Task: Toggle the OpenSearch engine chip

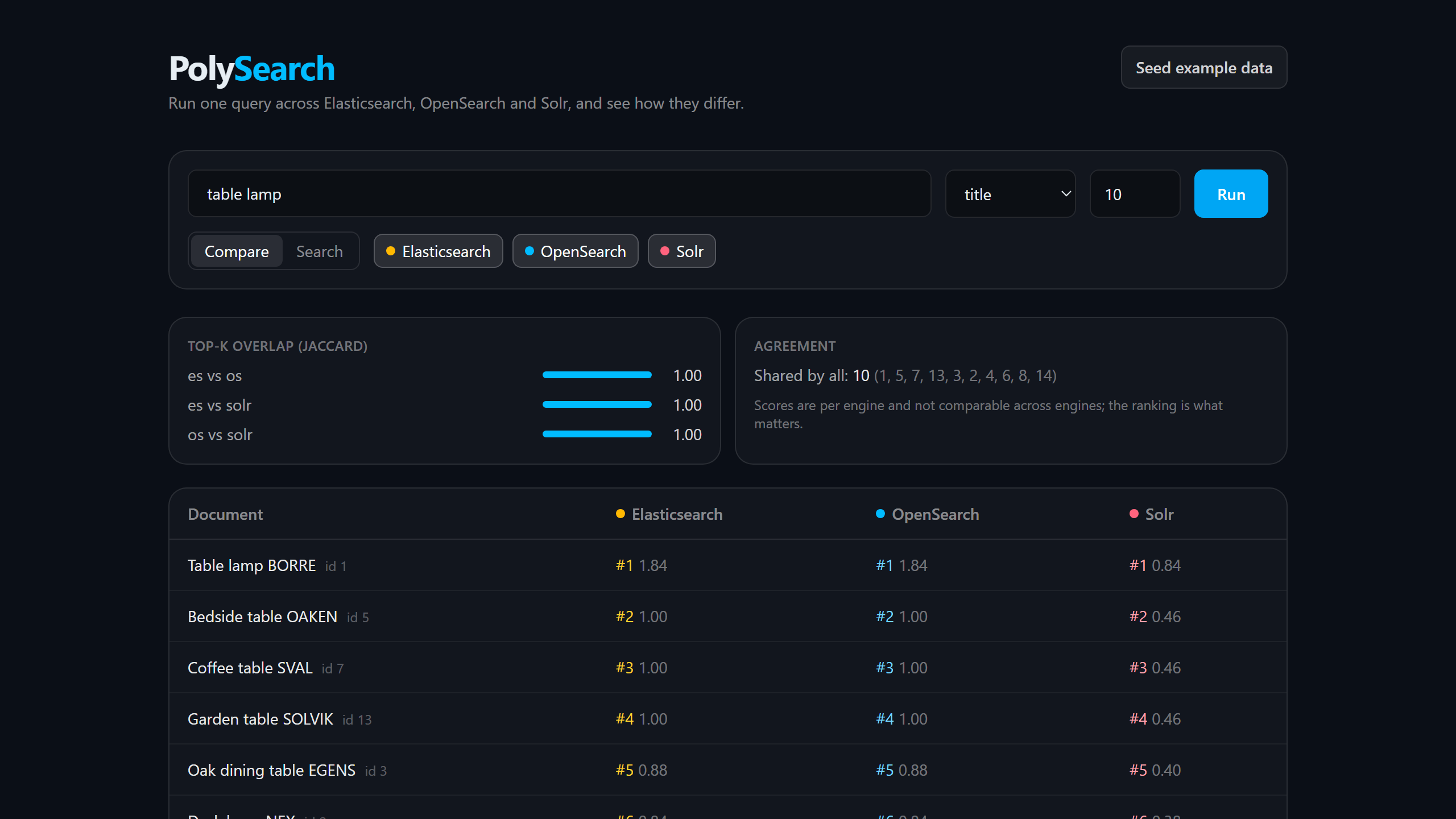Action: point(575,251)
